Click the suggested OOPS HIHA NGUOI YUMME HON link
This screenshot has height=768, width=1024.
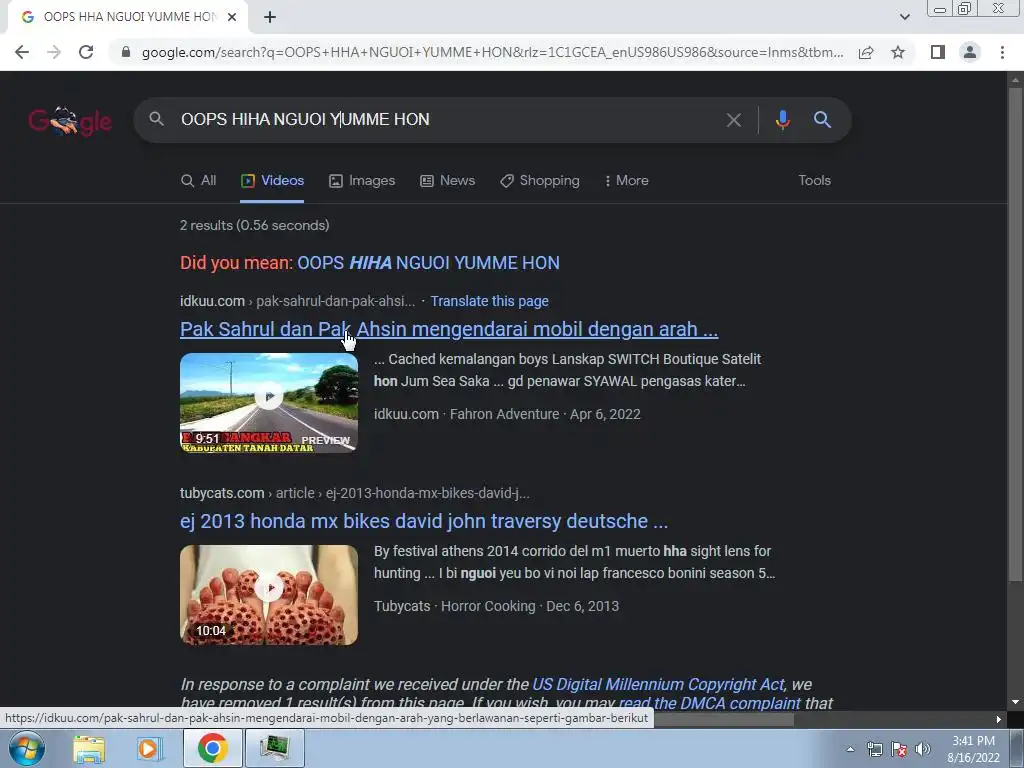428,263
